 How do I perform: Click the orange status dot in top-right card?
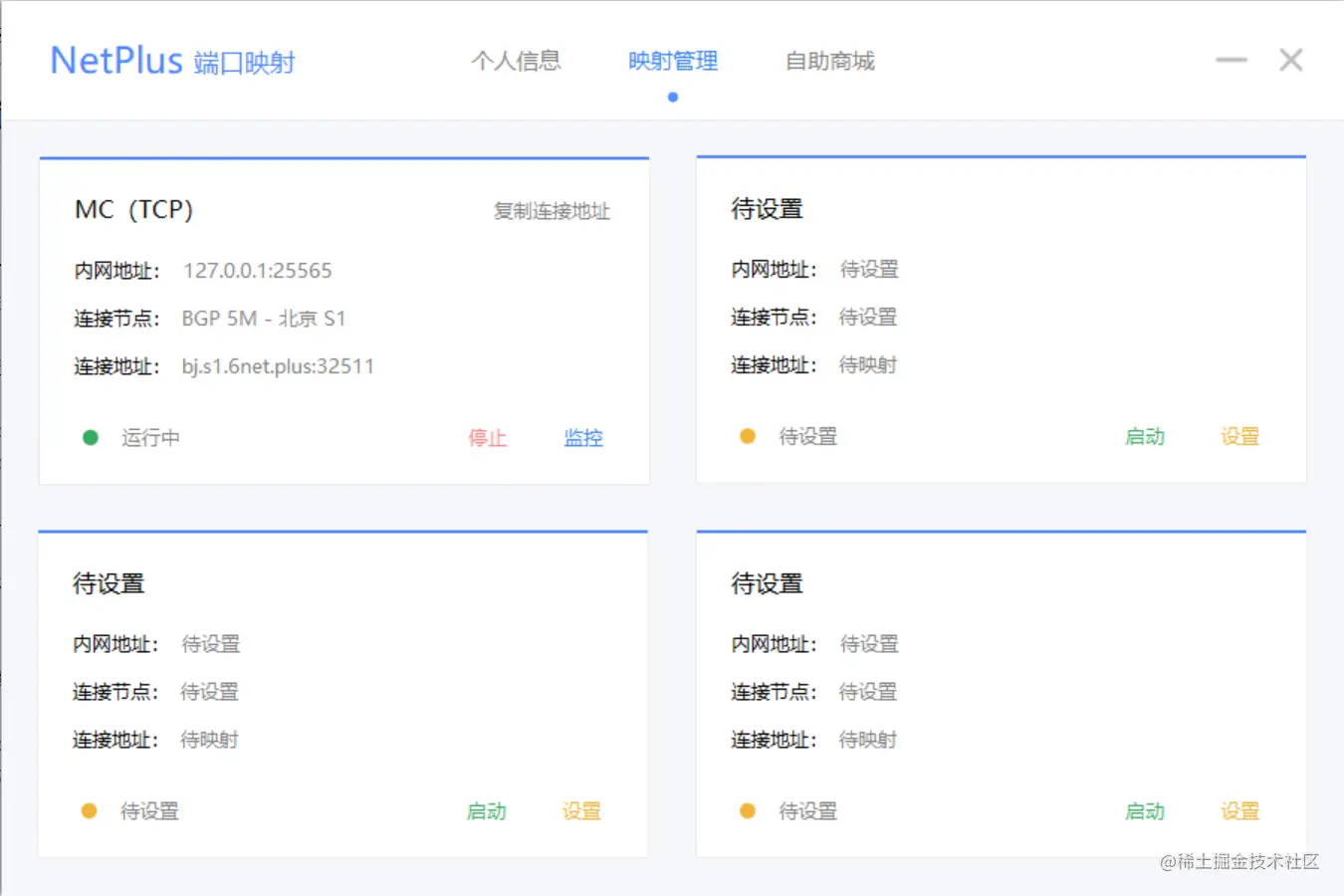748,436
